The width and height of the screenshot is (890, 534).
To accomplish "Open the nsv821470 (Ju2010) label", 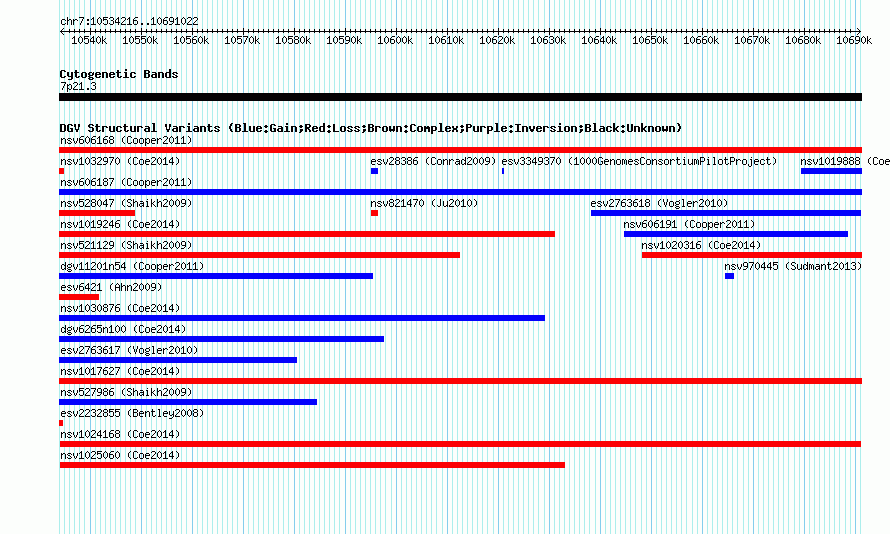I will 424,203.
